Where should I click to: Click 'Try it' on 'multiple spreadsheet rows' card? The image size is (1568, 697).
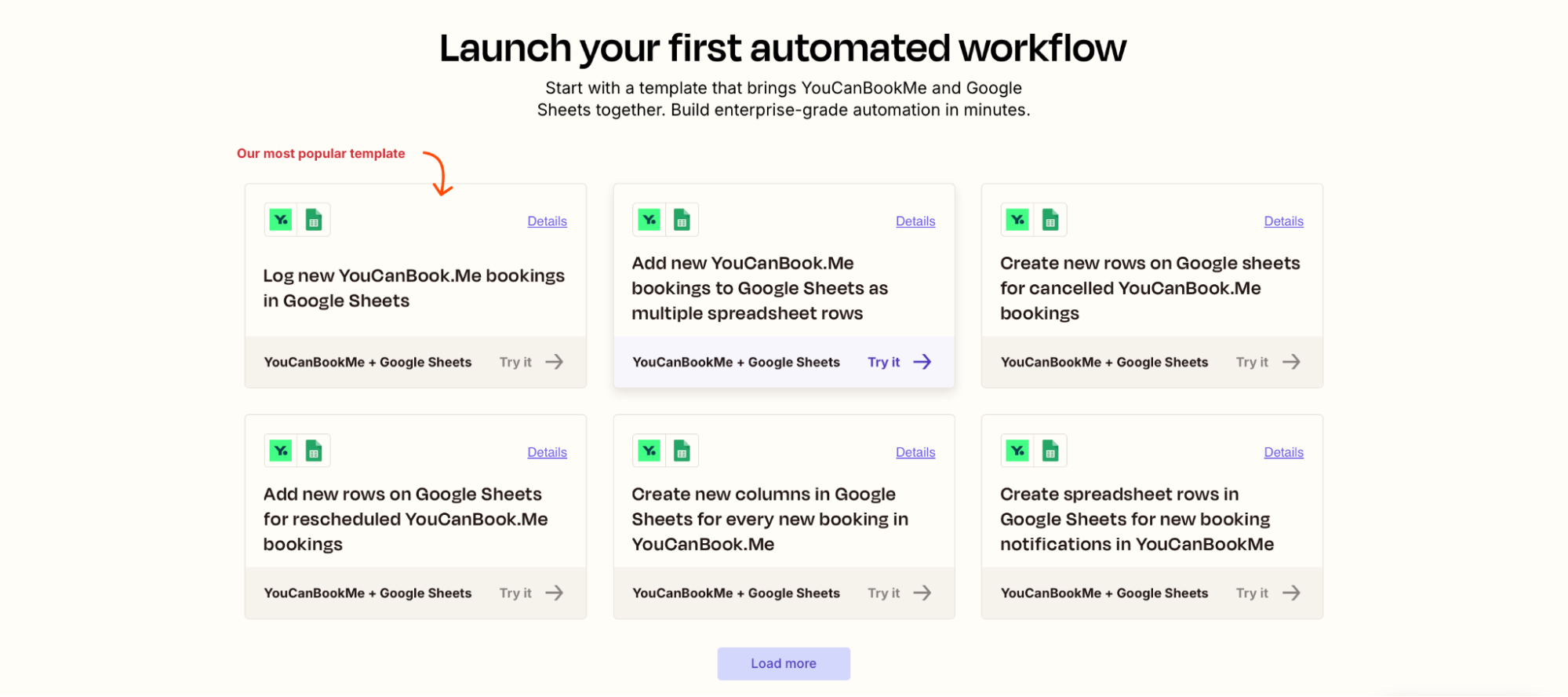coord(883,362)
